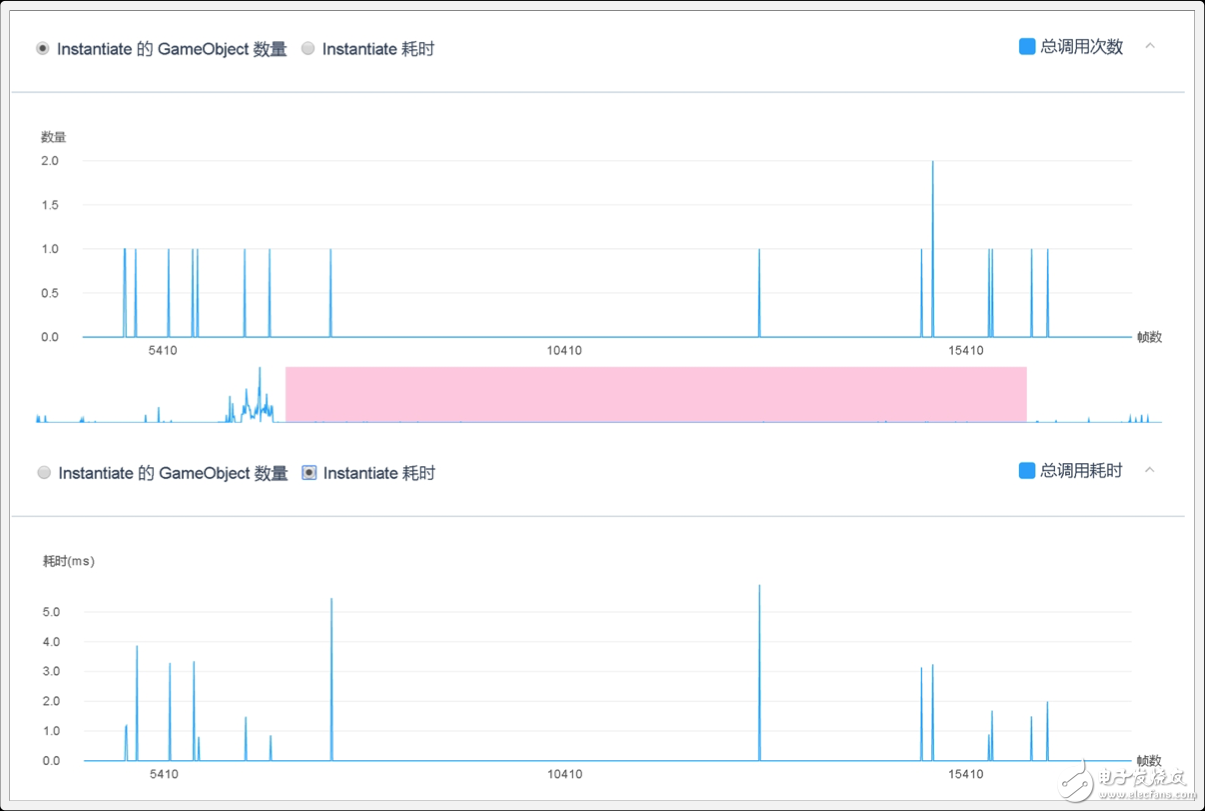Click the 总调用次数 legend label
This screenshot has width=1205, height=811.
click(x=1082, y=47)
